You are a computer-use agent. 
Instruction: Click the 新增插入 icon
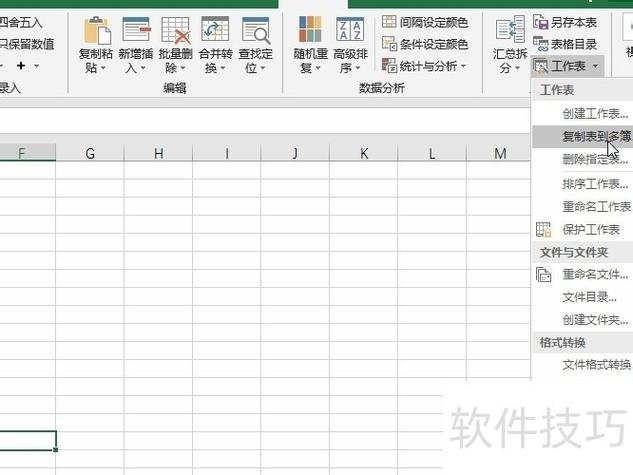(136, 30)
